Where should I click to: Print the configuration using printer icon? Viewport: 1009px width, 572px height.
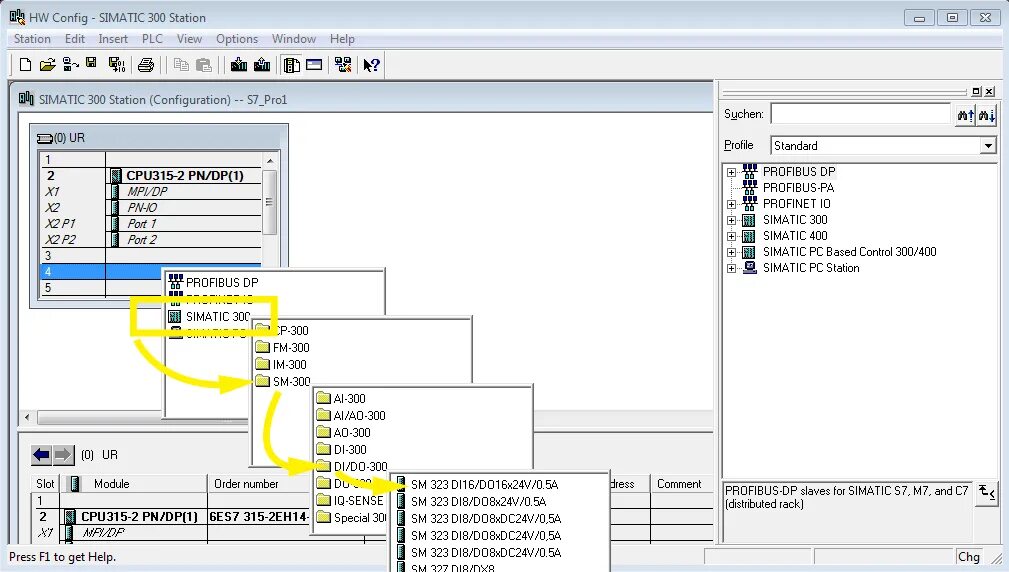point(146,65)
